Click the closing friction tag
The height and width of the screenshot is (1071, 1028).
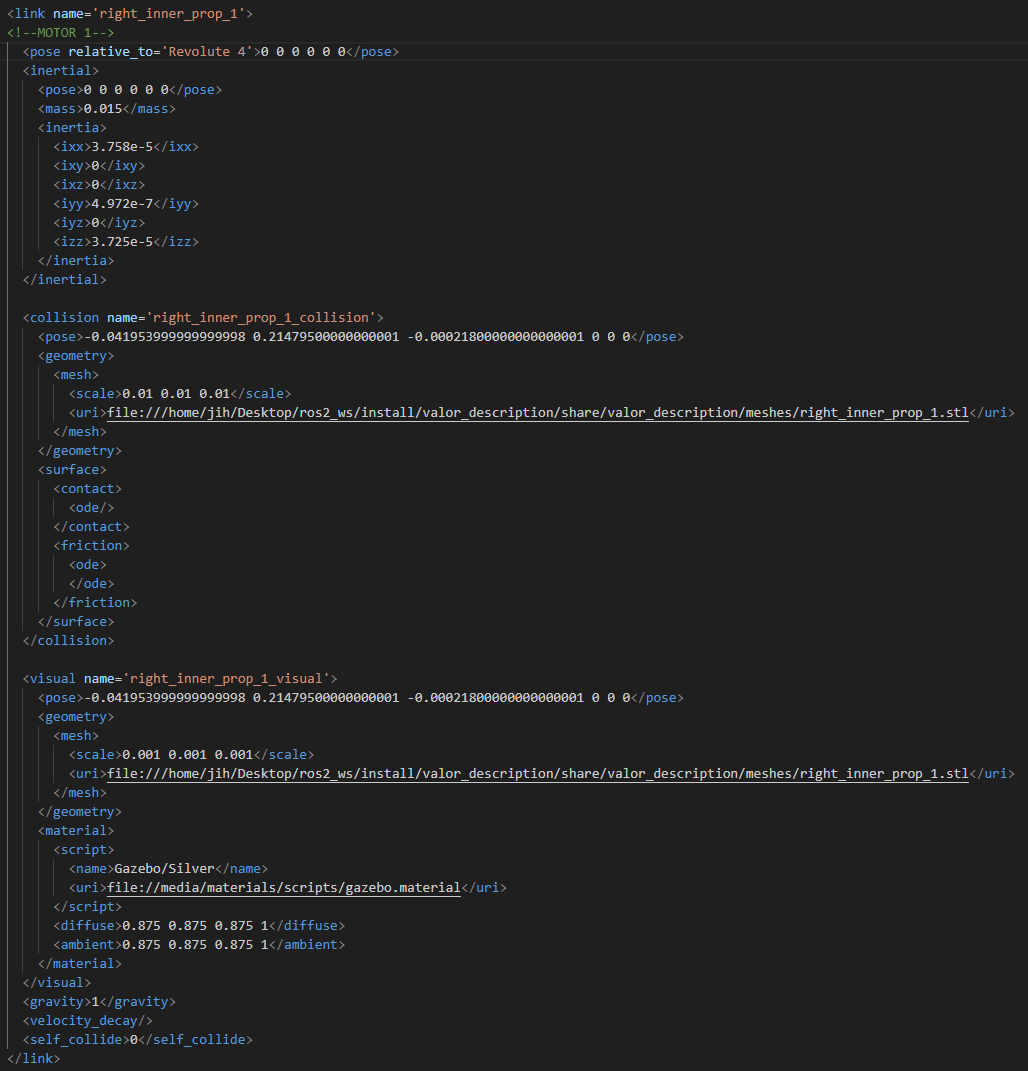[x=95, y=603]
